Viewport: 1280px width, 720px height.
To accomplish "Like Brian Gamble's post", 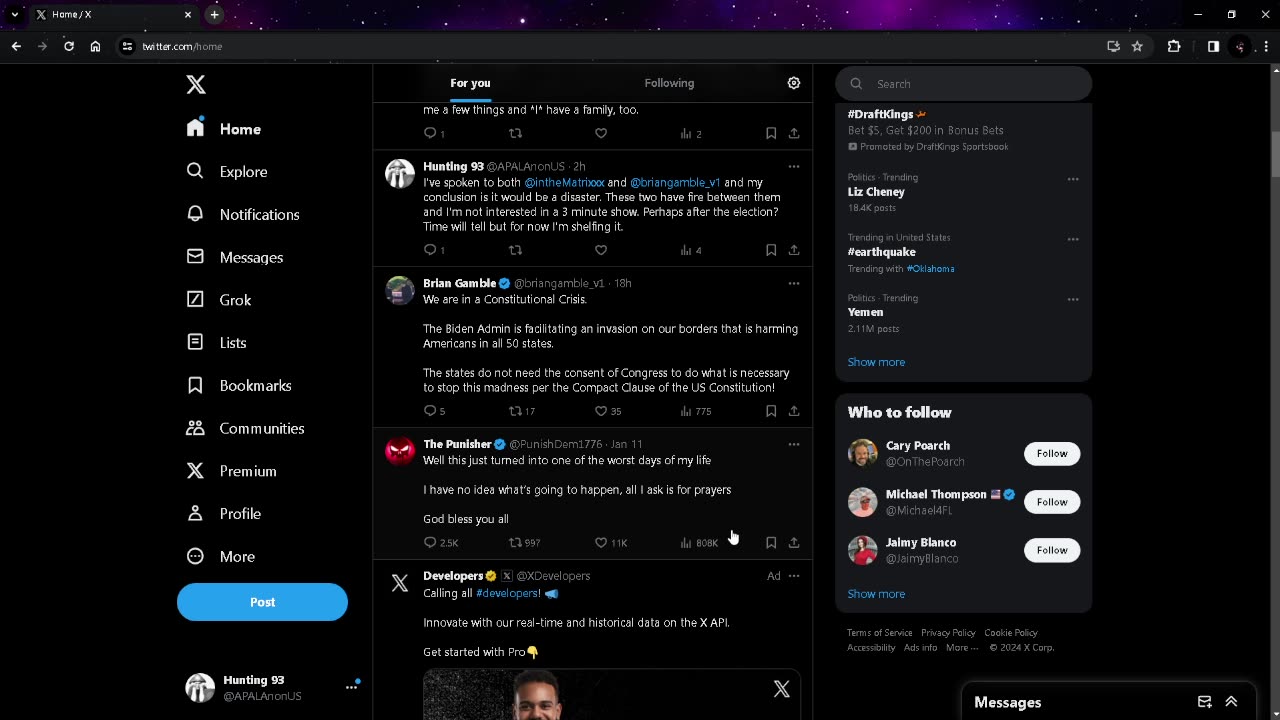I will 601,411.
